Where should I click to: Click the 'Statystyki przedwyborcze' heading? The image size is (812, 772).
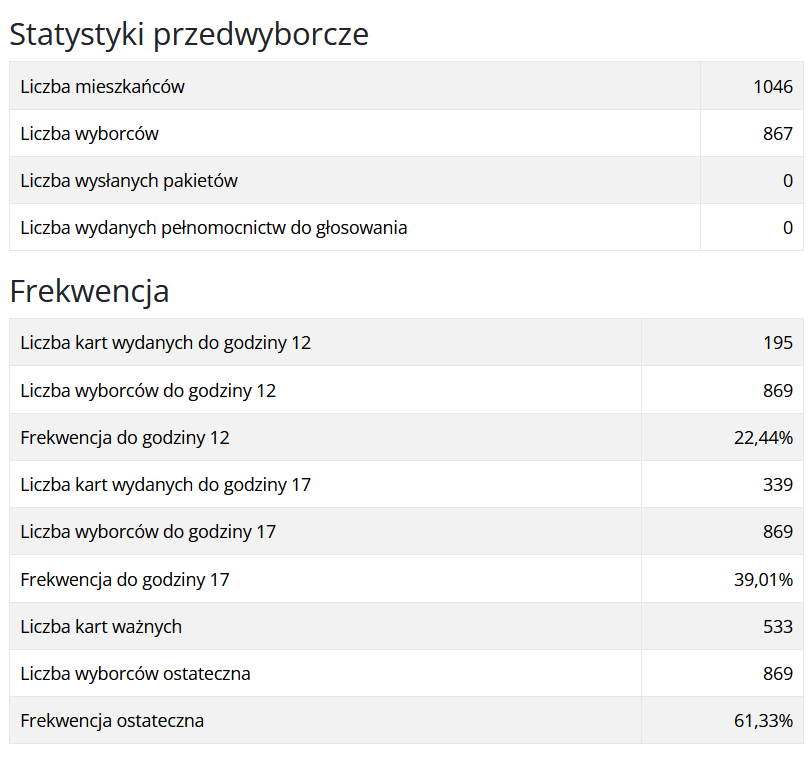pyautogui.click(x=189, y=35)
